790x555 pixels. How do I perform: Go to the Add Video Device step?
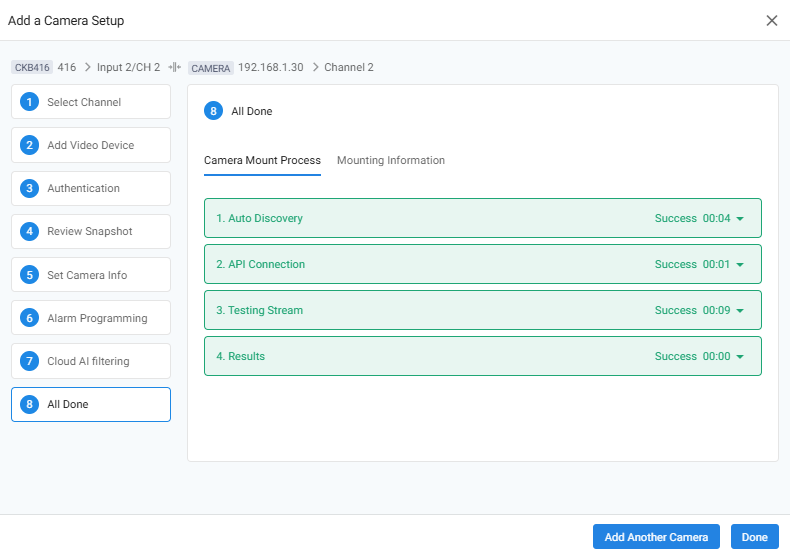[90, 145]
